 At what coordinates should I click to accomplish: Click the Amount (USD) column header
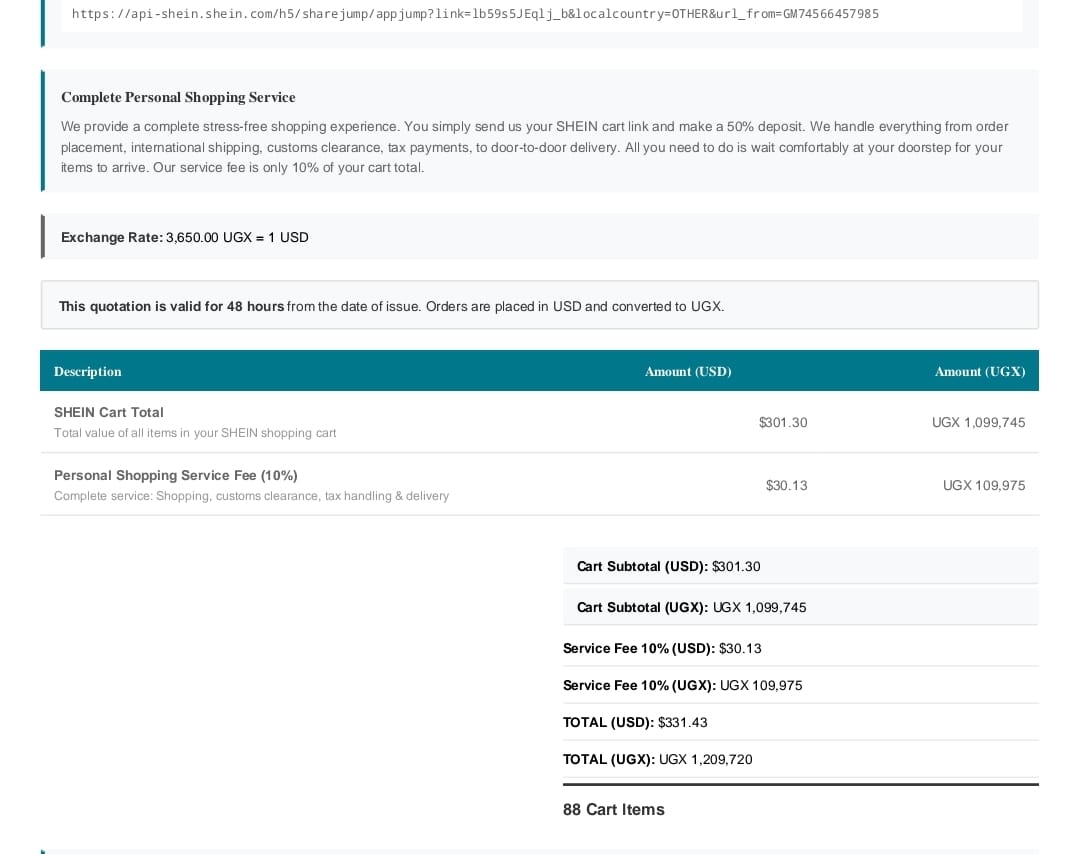688,371
